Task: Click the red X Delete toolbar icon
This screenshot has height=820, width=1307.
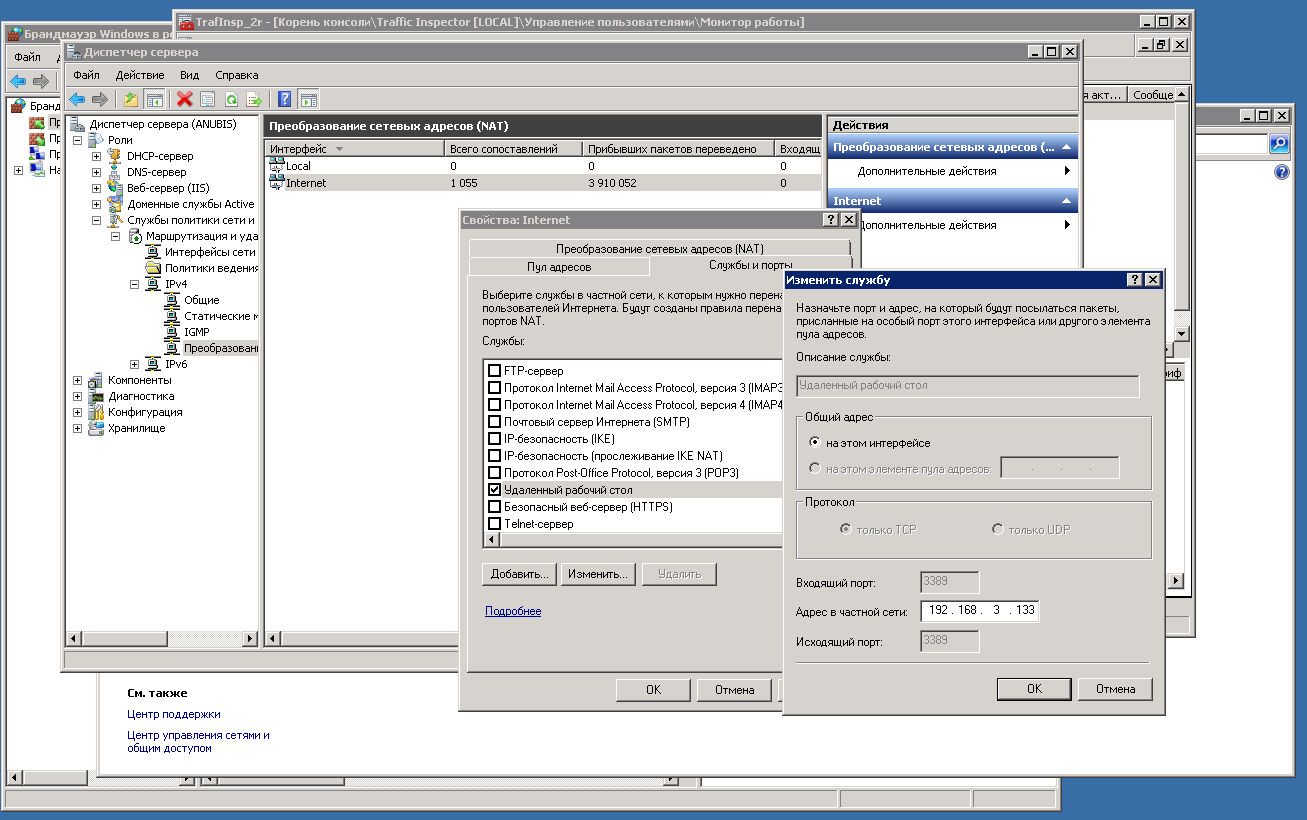Action: 185,99
